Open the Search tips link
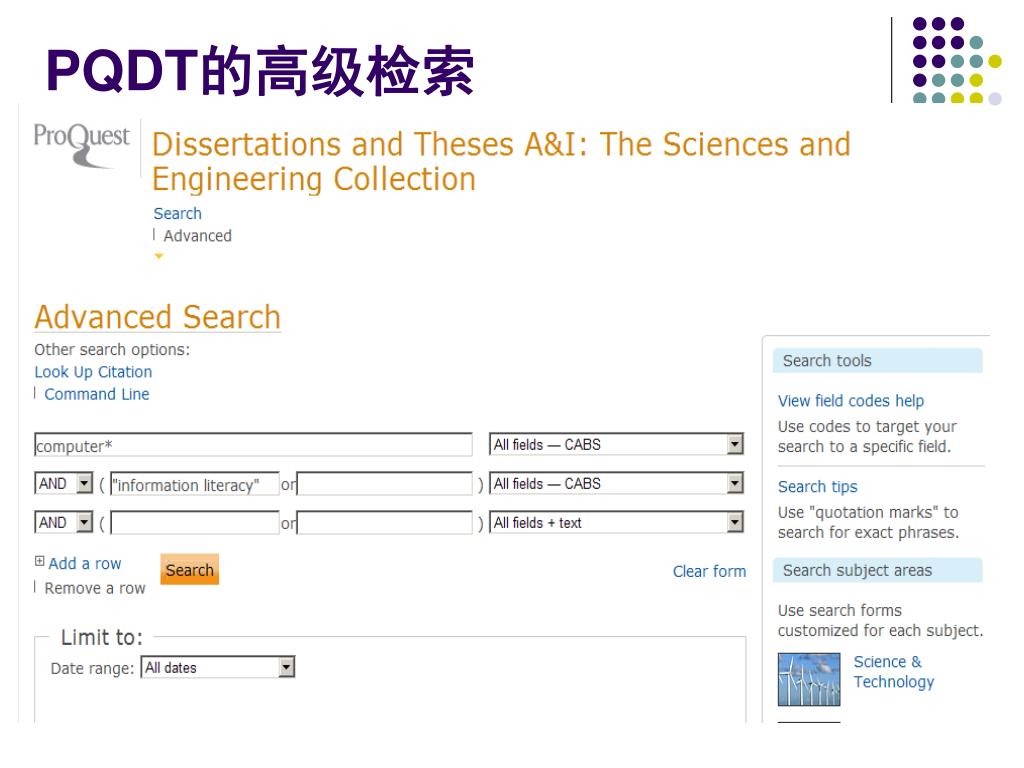This screenshot has width=1024, height=768. (x=817, y=487)
